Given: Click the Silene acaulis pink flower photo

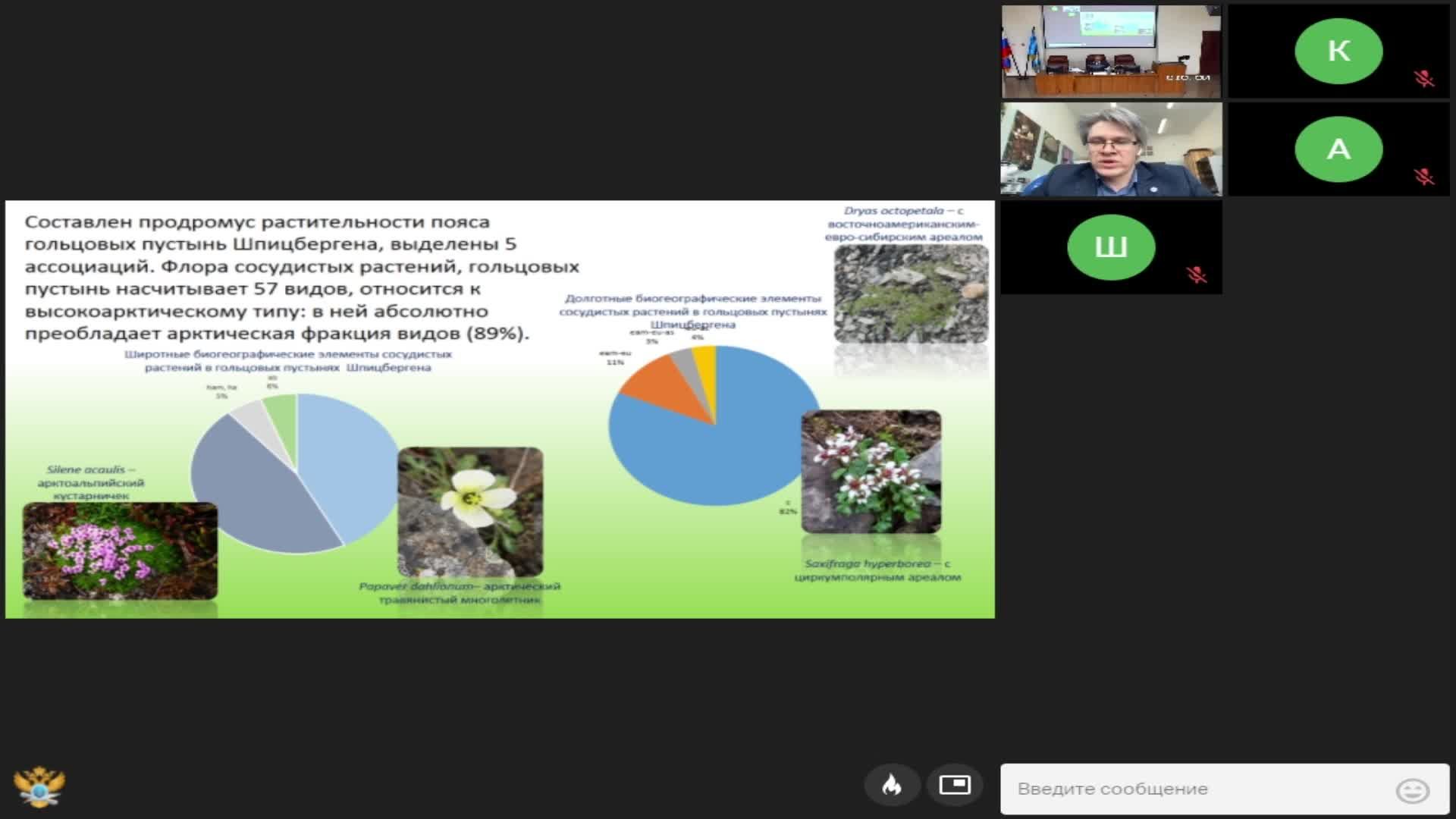Looking at the screenshot, I should pos(120,551).
